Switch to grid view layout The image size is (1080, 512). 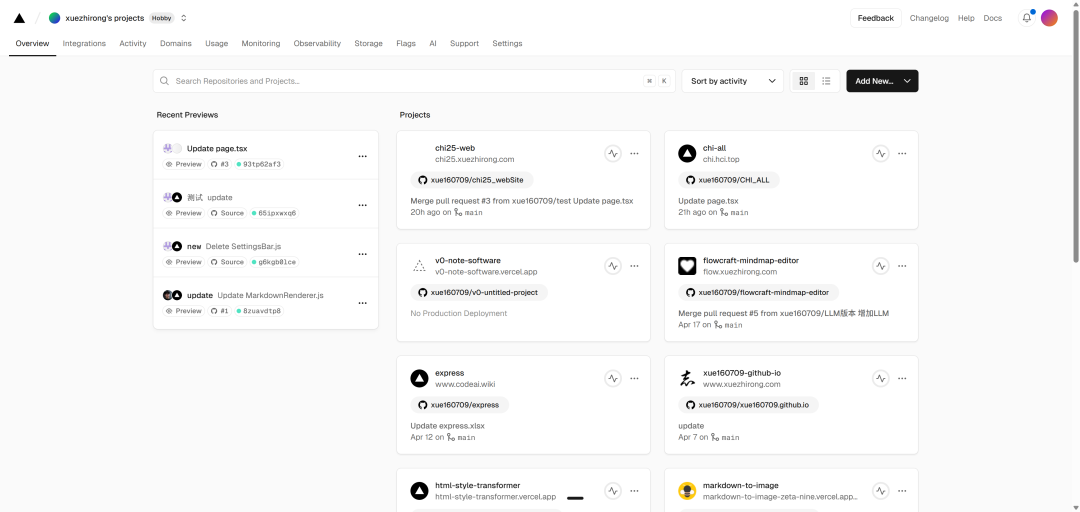804,81
